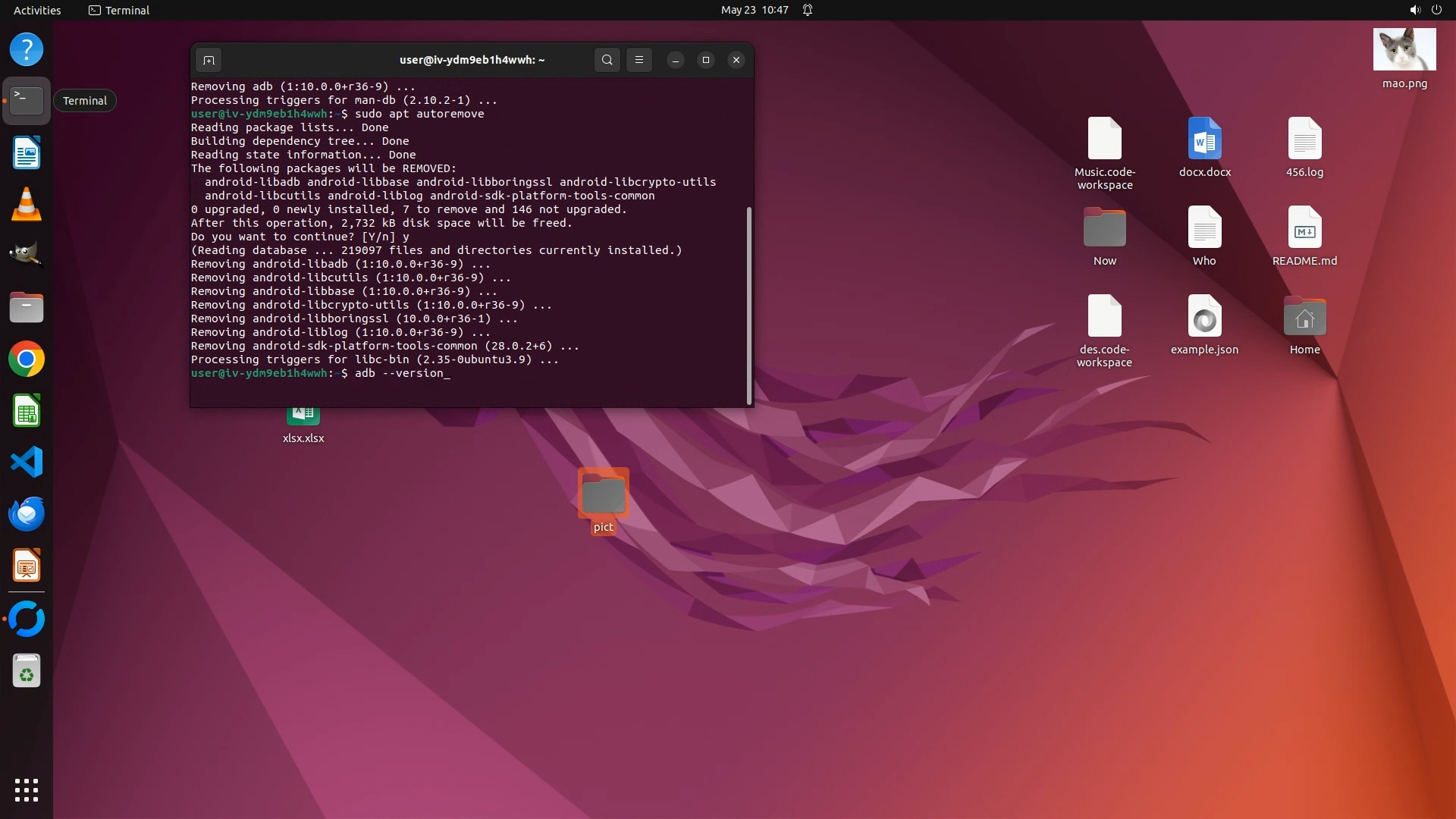Open clock and calendar menu
Screen dimensions: 1456x819
[754, 10]
